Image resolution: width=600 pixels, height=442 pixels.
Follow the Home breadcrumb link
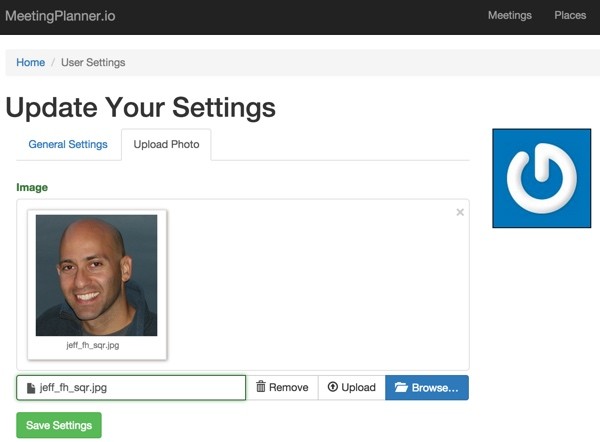pos(30,62)
